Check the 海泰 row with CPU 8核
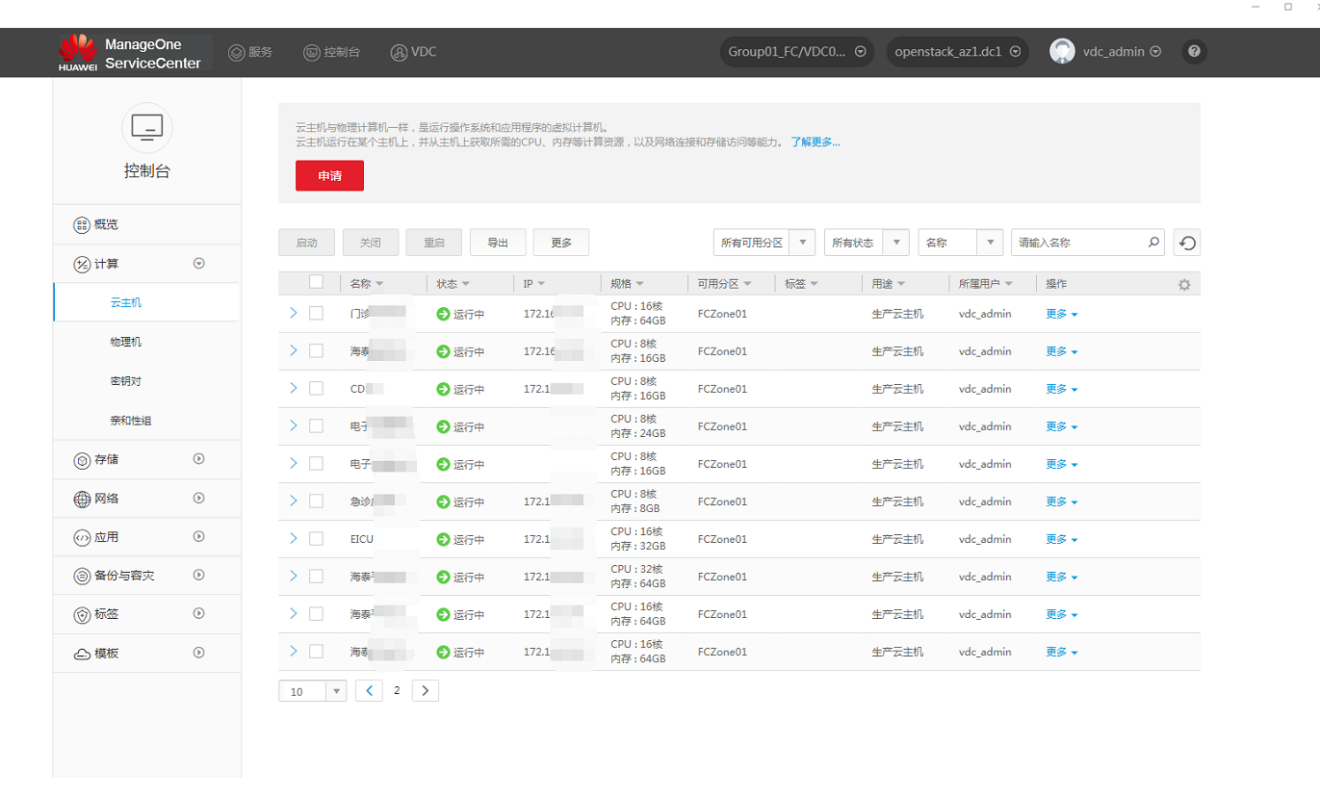 click(316, 352)
